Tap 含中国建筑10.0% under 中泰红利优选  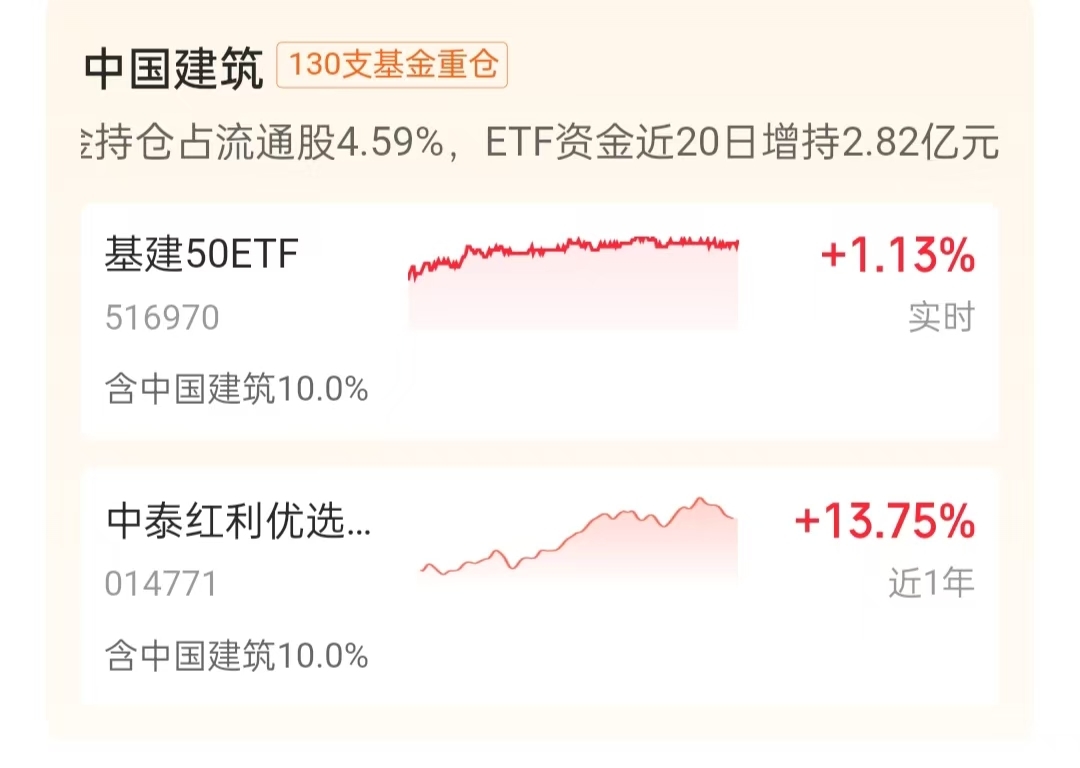[x=237, y=656]
